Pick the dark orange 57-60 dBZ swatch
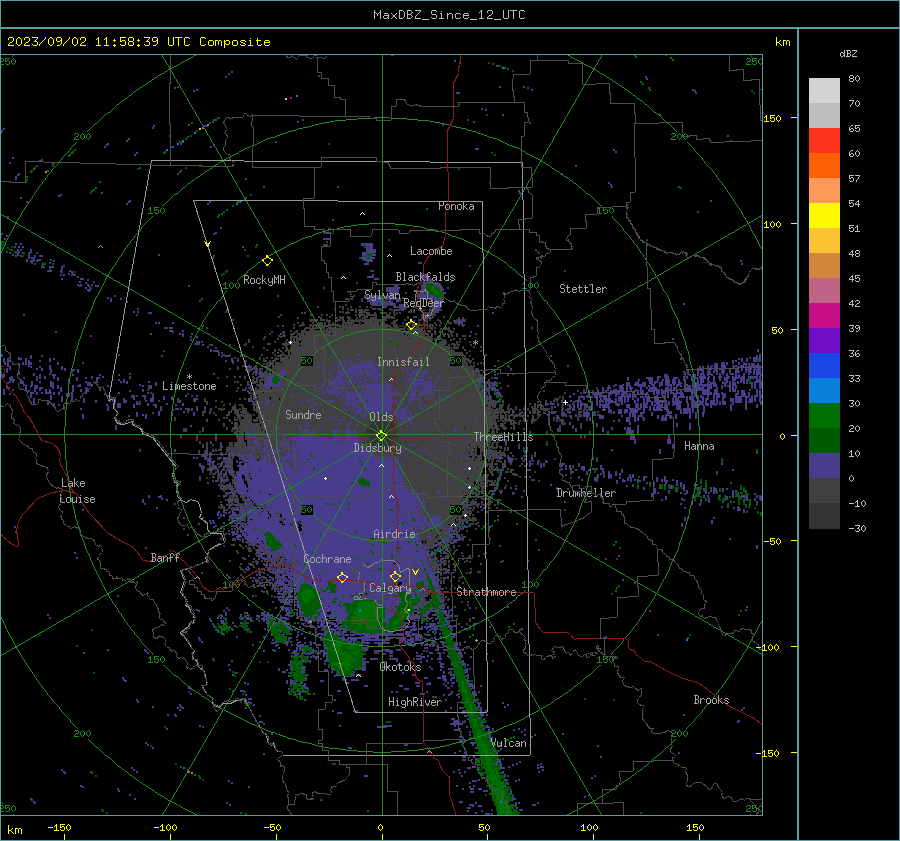The image size is (900, 841). pos(824,166)
